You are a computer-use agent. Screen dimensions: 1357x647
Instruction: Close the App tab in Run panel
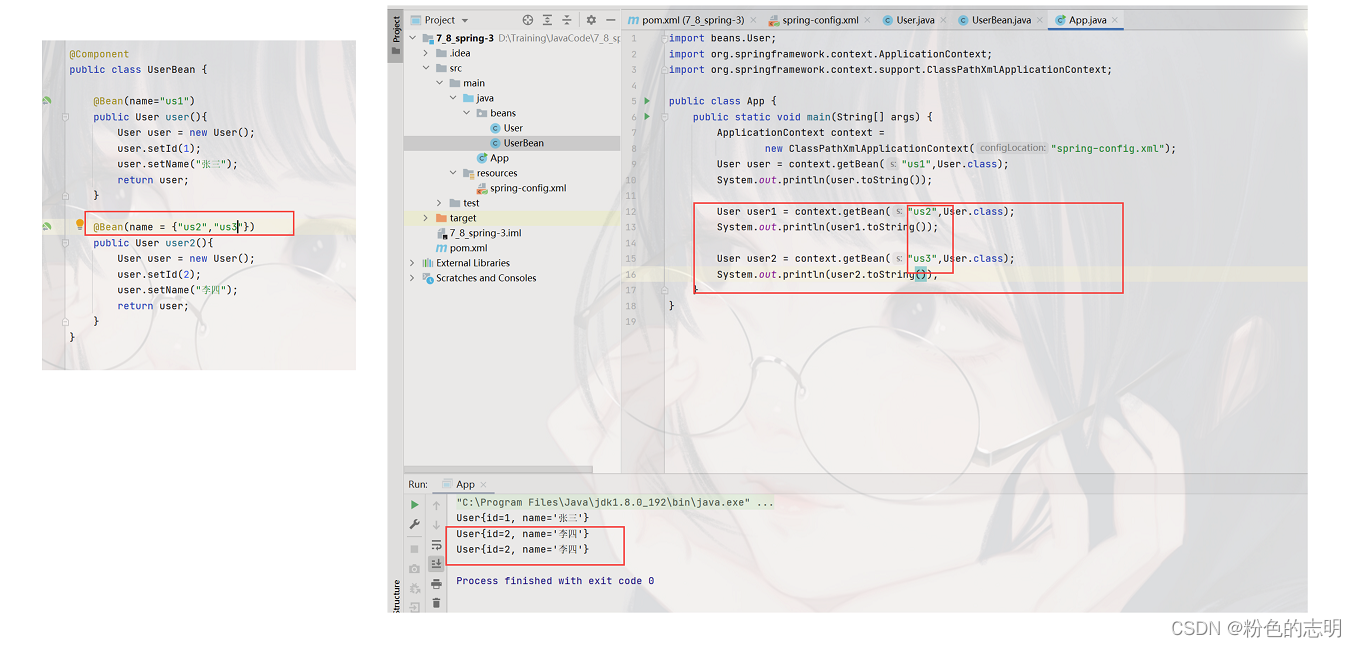coord(484,485)
